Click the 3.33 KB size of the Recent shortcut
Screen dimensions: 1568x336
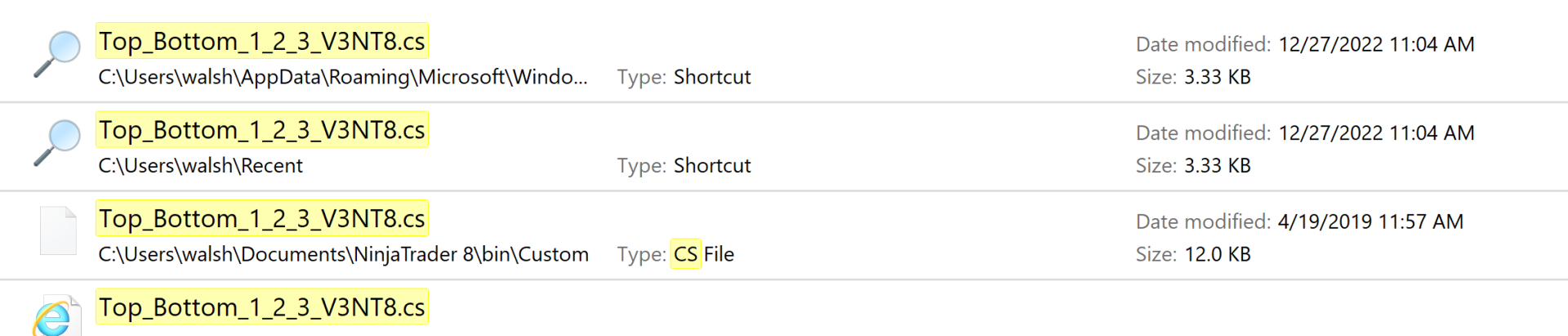(1217, 166)
